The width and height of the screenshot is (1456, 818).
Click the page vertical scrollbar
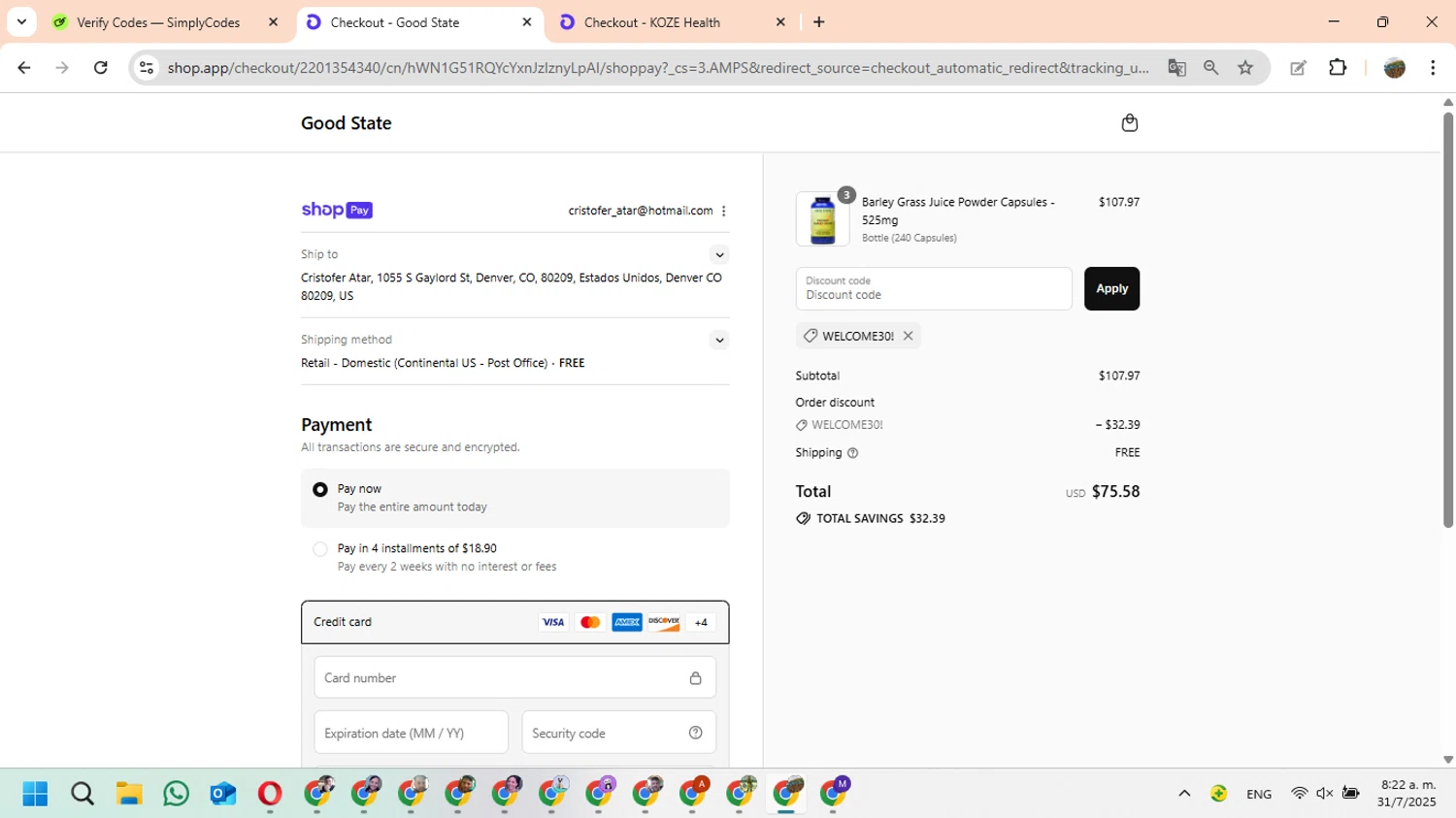click(x=1447, y=320)
